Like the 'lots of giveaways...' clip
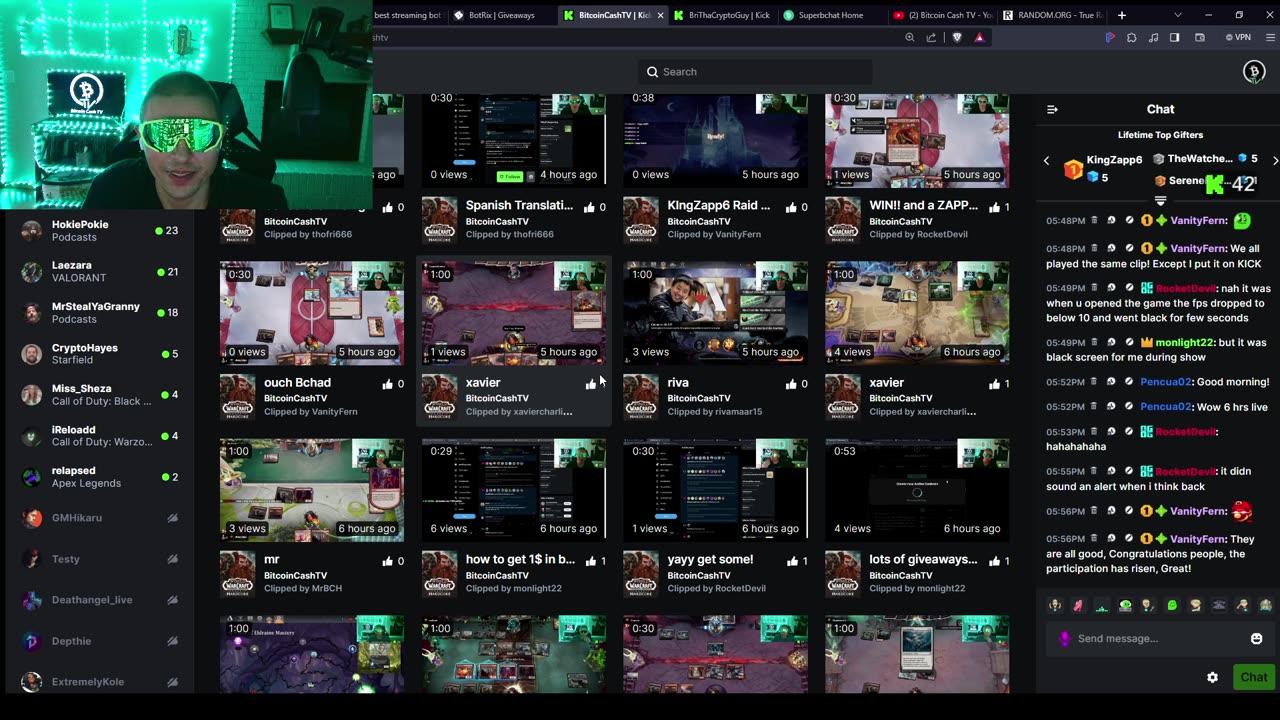 click(994, 561)
